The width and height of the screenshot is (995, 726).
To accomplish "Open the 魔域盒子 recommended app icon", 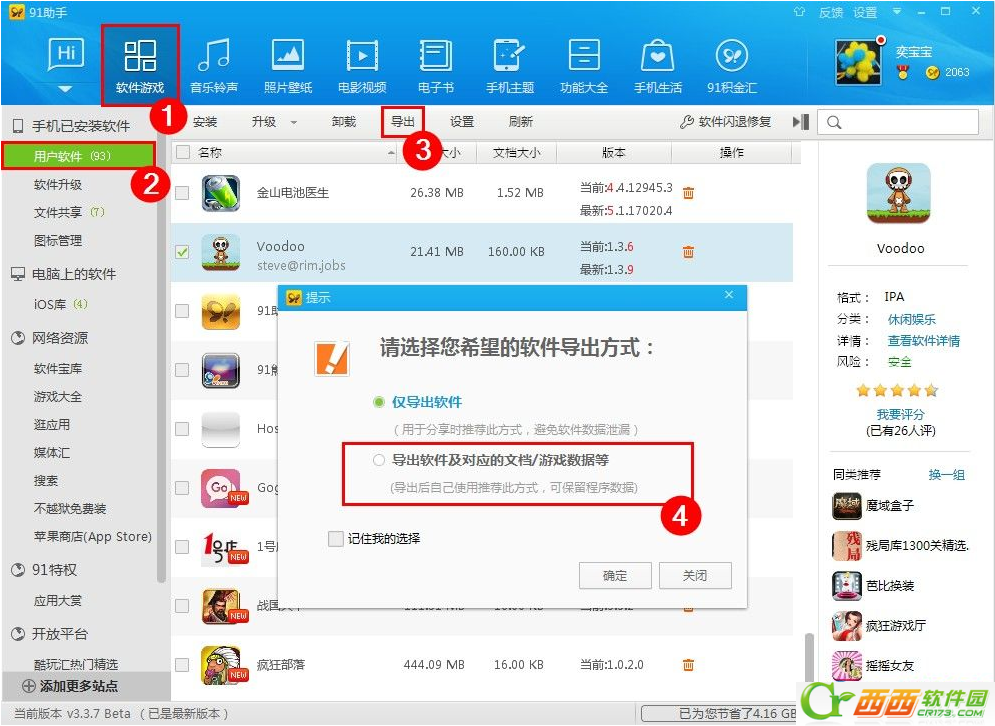I will (847, 506).
